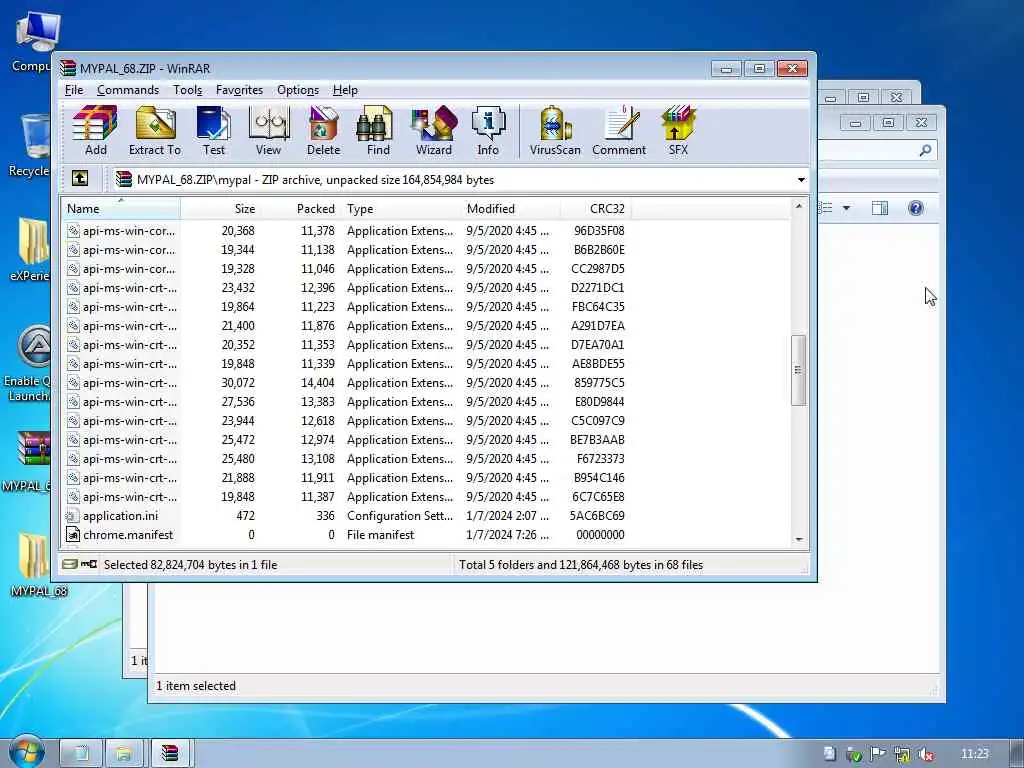The height and width of the screenshot is (768, 1024).
Task: Click the network tray icon
Action: pos(902,754)
